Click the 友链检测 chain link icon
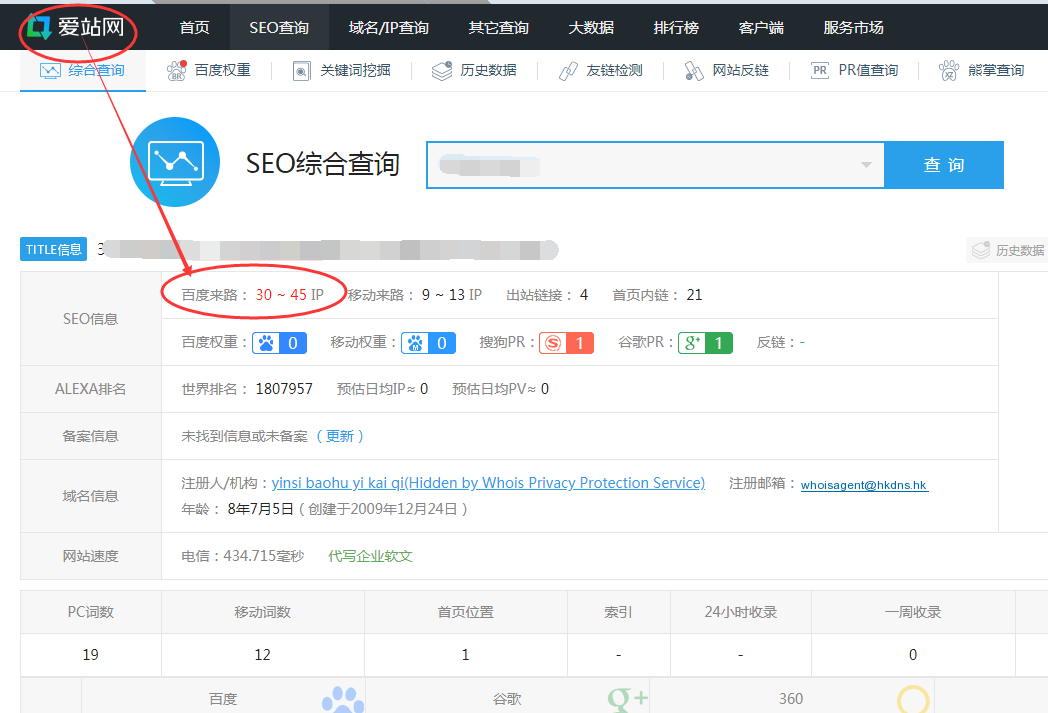The width and height of the screenshot is (1048, 713). click(568, 71)
